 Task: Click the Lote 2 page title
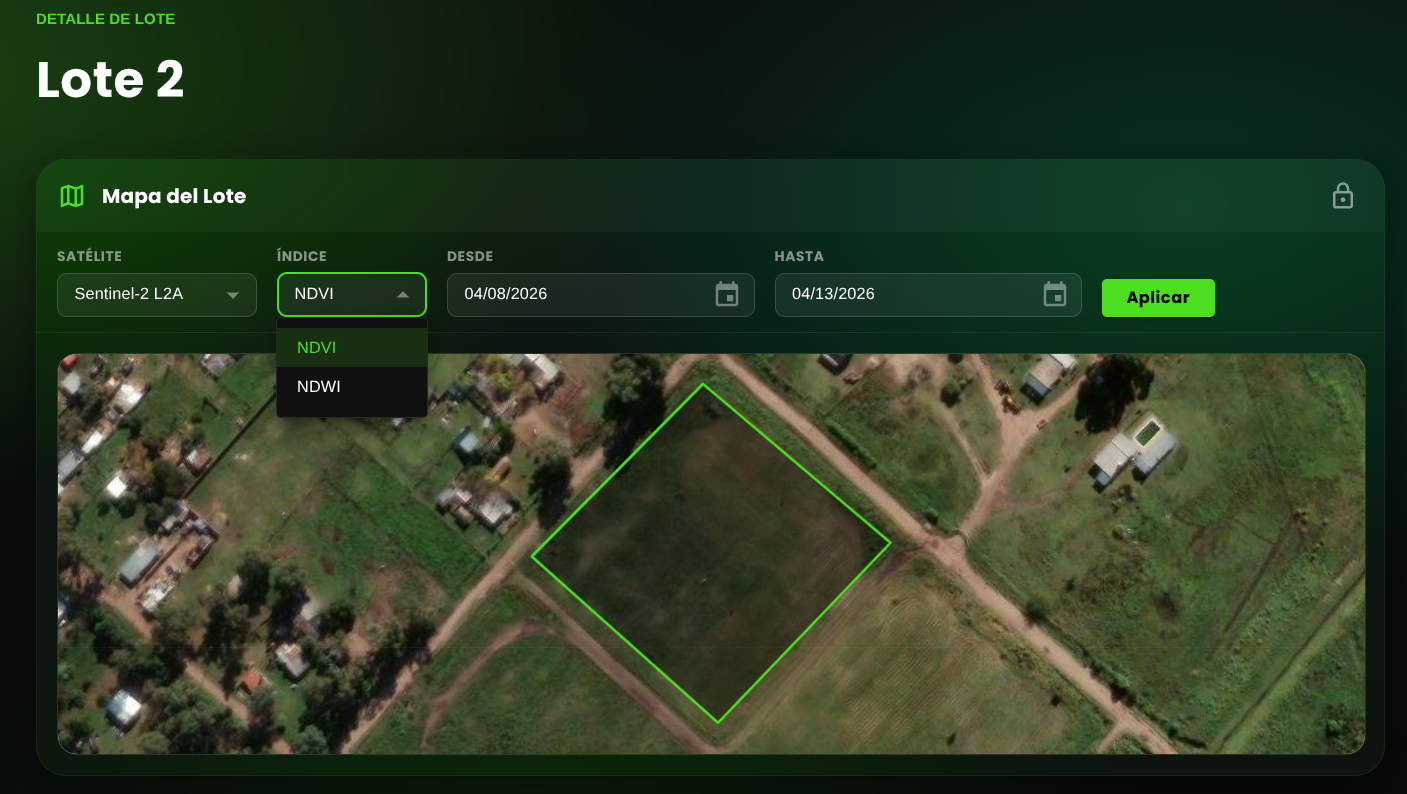110,80
